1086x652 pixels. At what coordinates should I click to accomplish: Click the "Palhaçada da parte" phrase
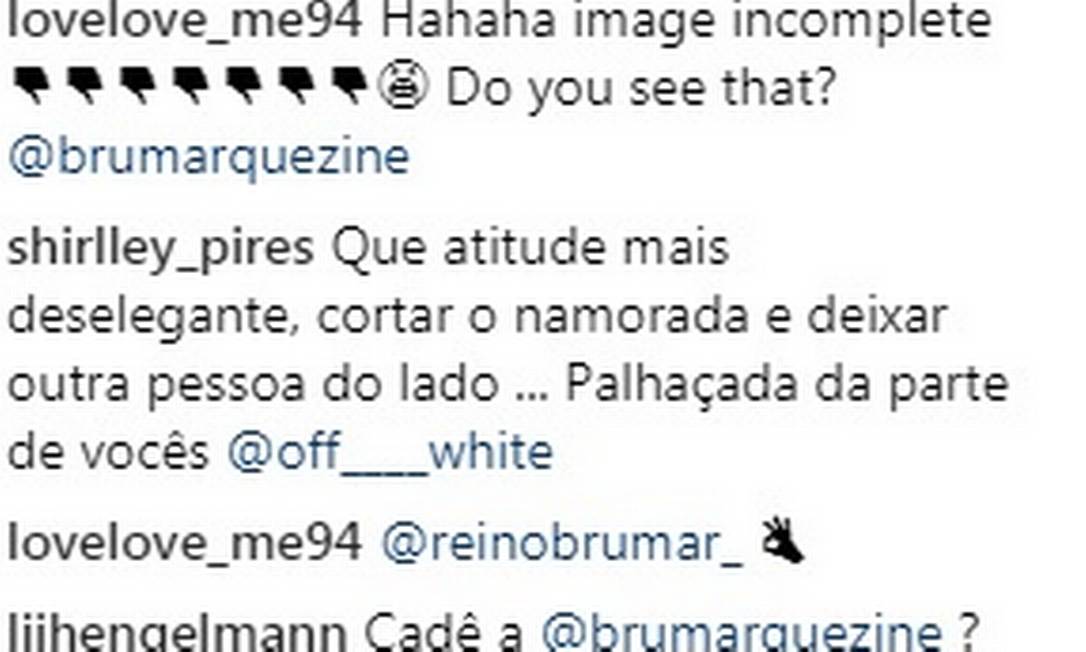786,385
